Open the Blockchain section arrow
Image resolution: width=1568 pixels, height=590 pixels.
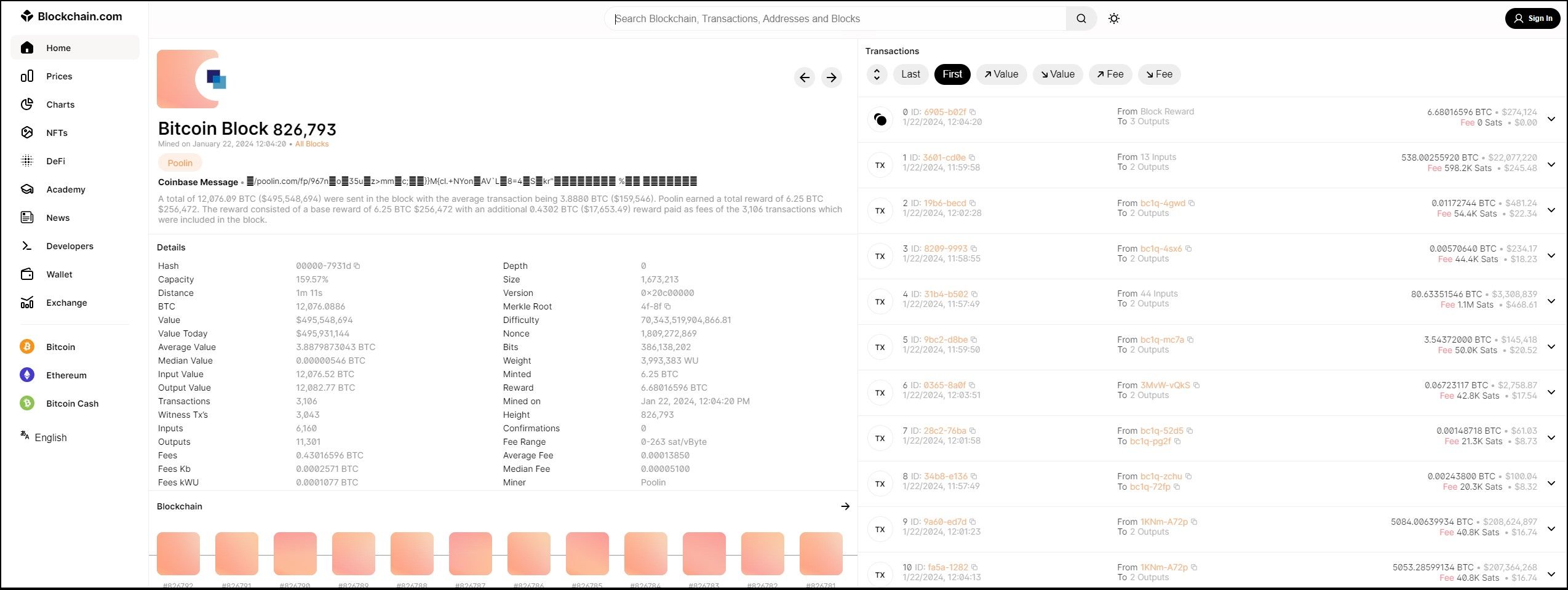[x=845, y=506]
